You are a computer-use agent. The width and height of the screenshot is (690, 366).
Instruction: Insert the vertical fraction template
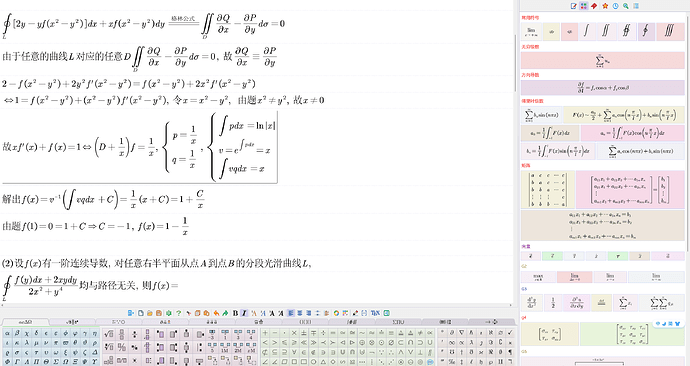tap(121, 334)
